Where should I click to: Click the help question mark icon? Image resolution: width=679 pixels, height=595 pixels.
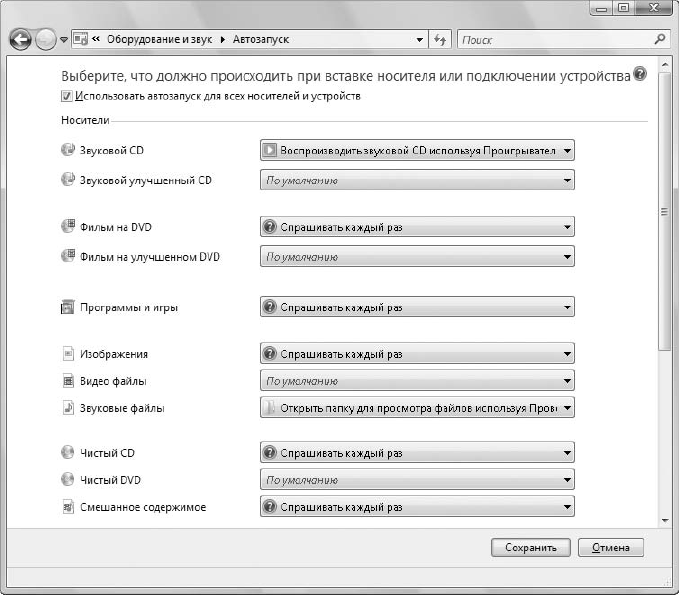(640, 74)
